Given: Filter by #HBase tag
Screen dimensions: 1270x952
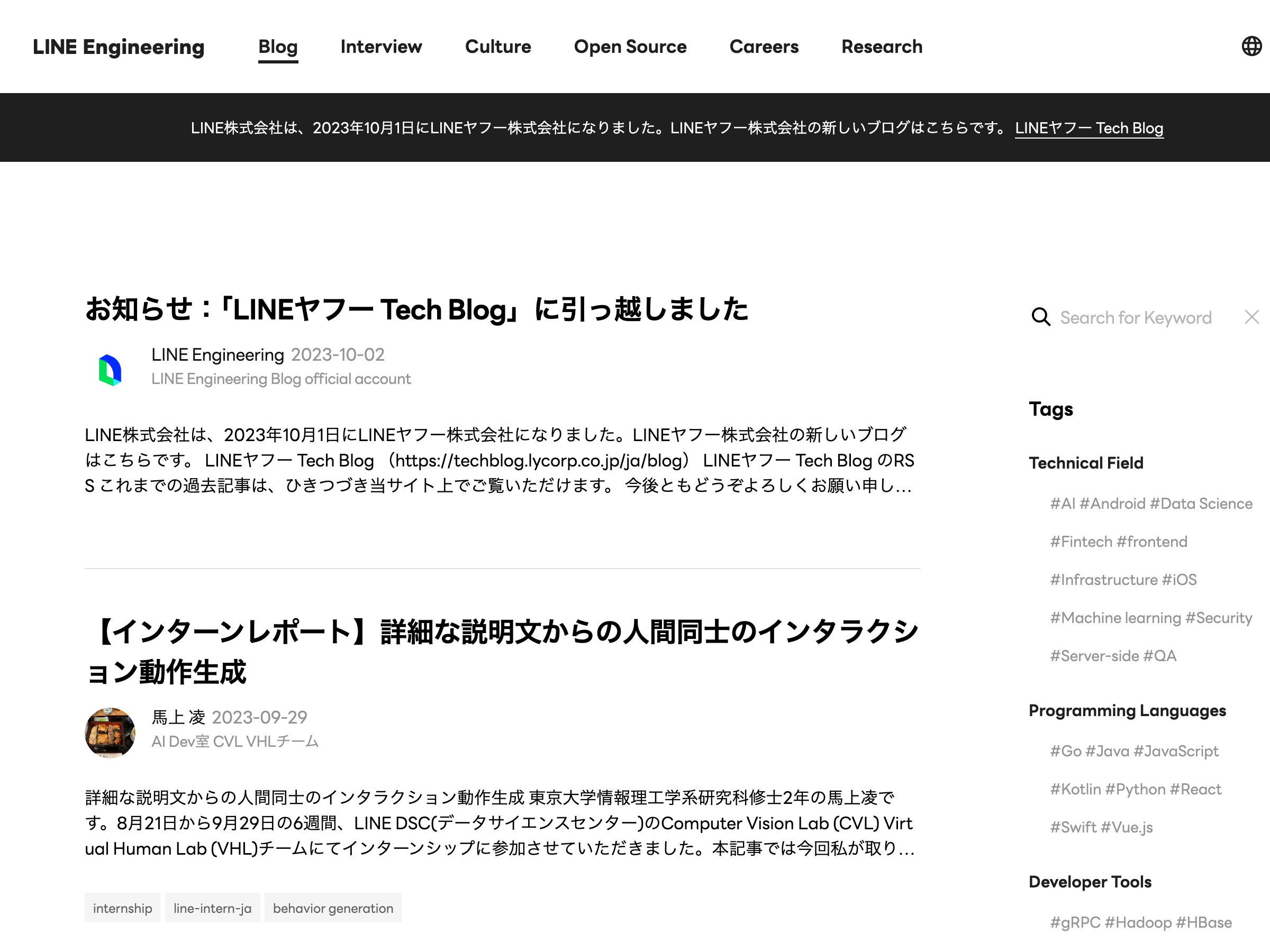Looking at the screenshot, I should (1204, 922).
